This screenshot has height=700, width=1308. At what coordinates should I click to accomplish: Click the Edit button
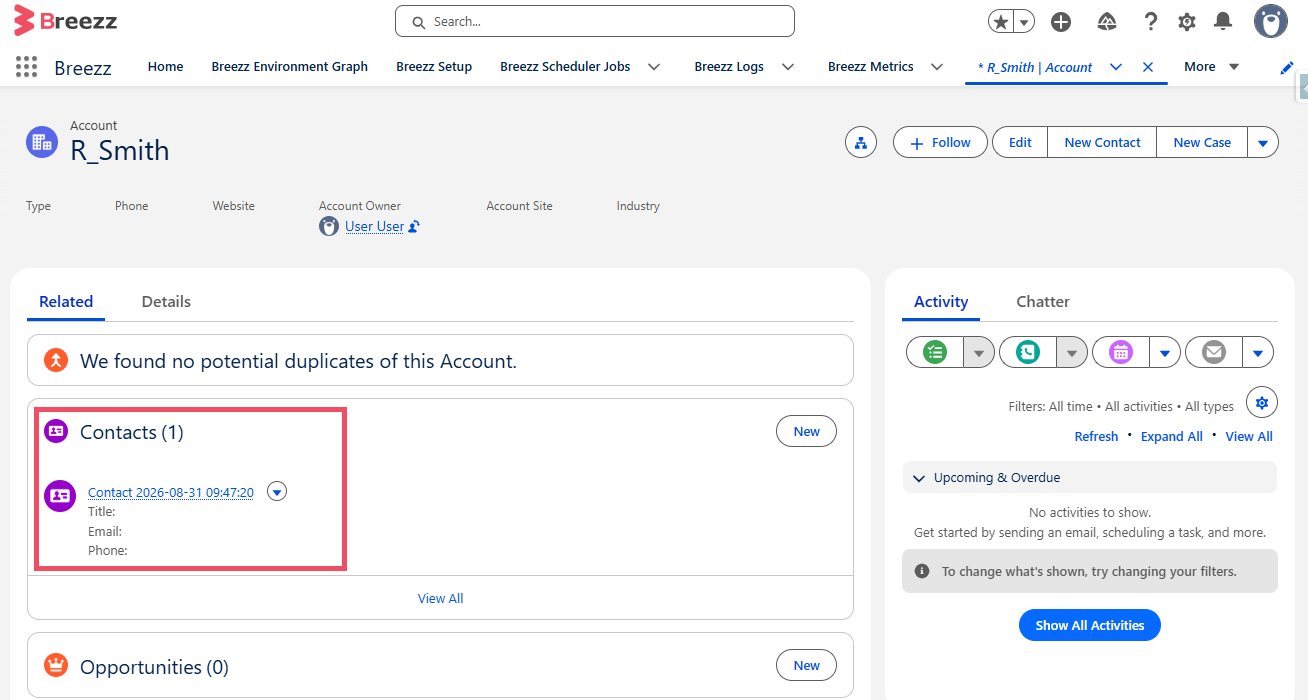point(1020,143)
